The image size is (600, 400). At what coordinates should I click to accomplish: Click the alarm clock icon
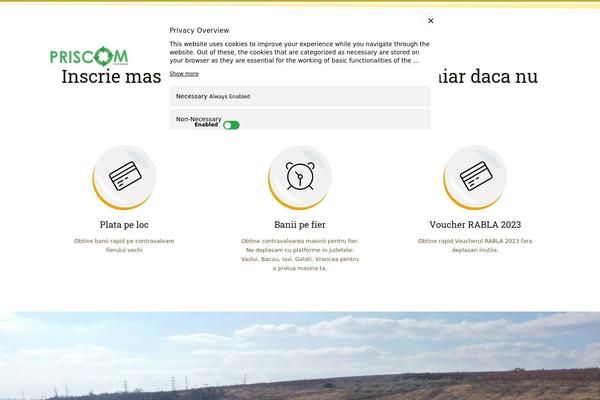299,177
